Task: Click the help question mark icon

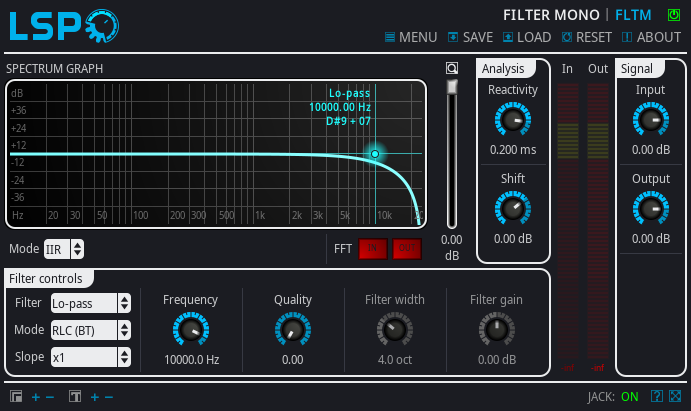Action: pos(657,397)
